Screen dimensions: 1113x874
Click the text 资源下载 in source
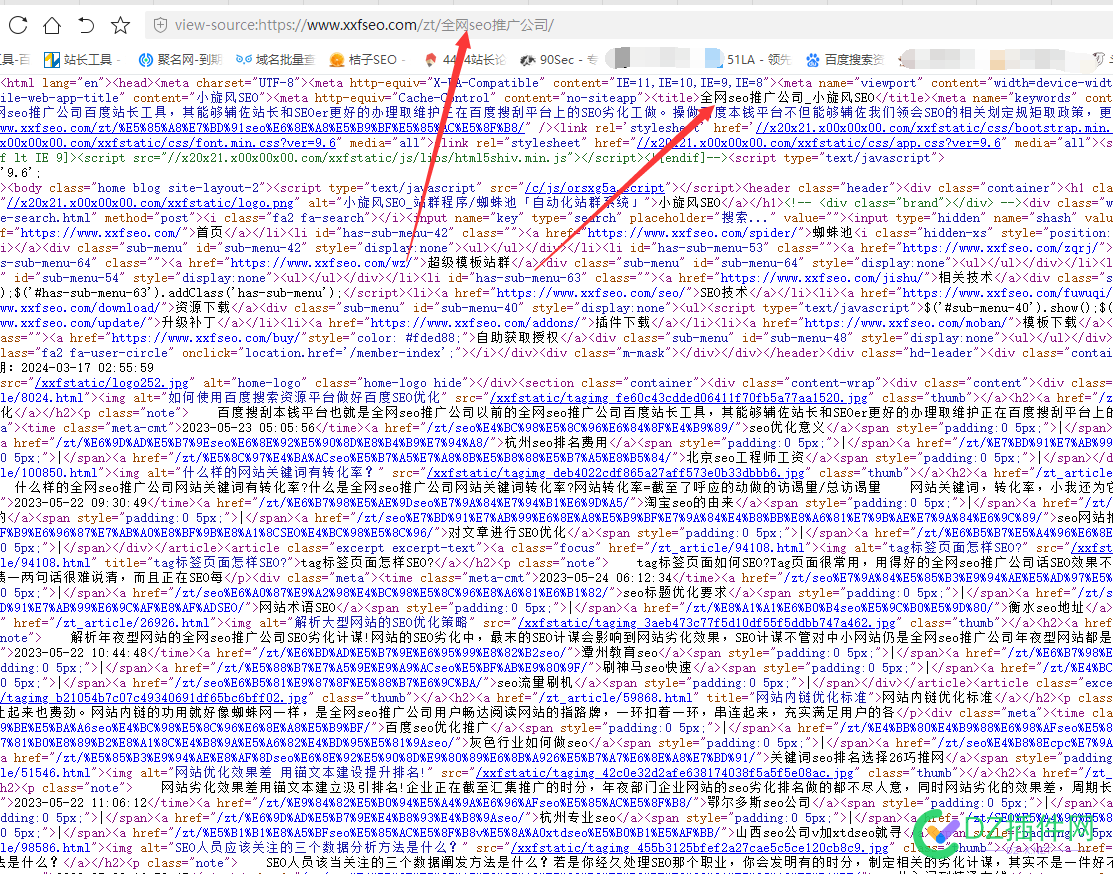[x=203, y=307]
